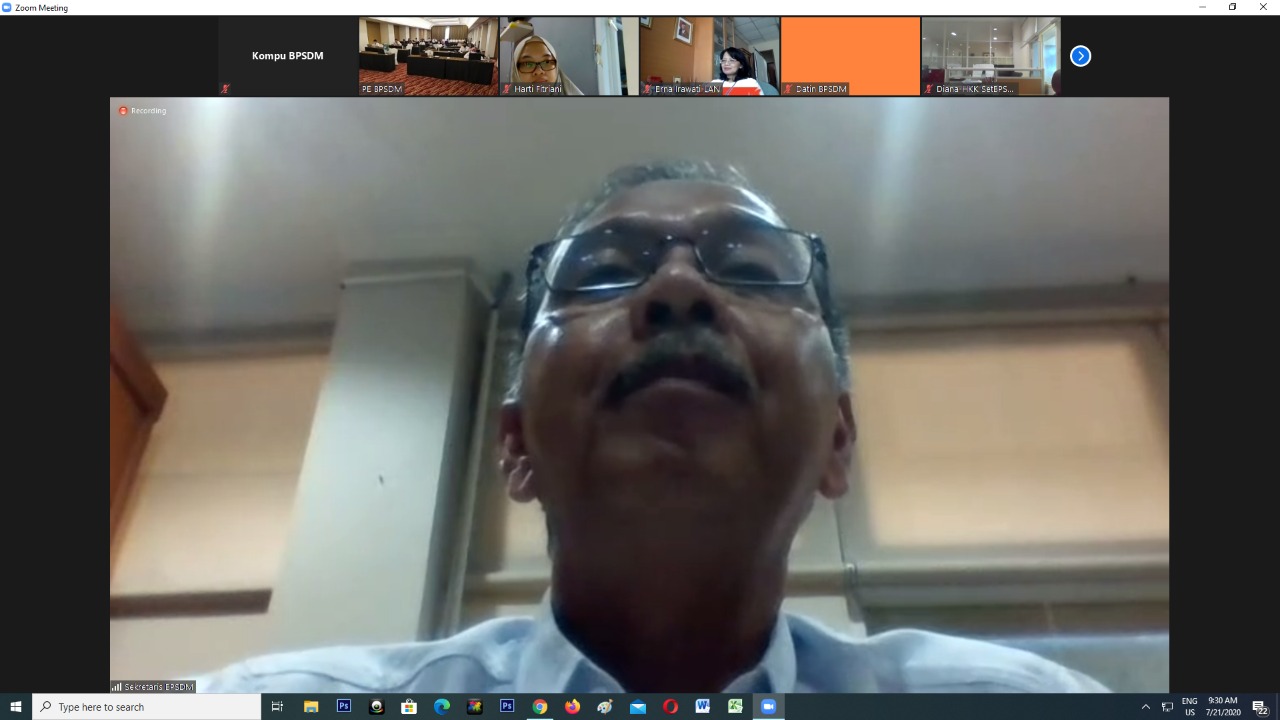Open Microsoft Store from the taskbar
Viewport: 1280px width, 720px height.
pyautogui.click(x=409, y=707)
